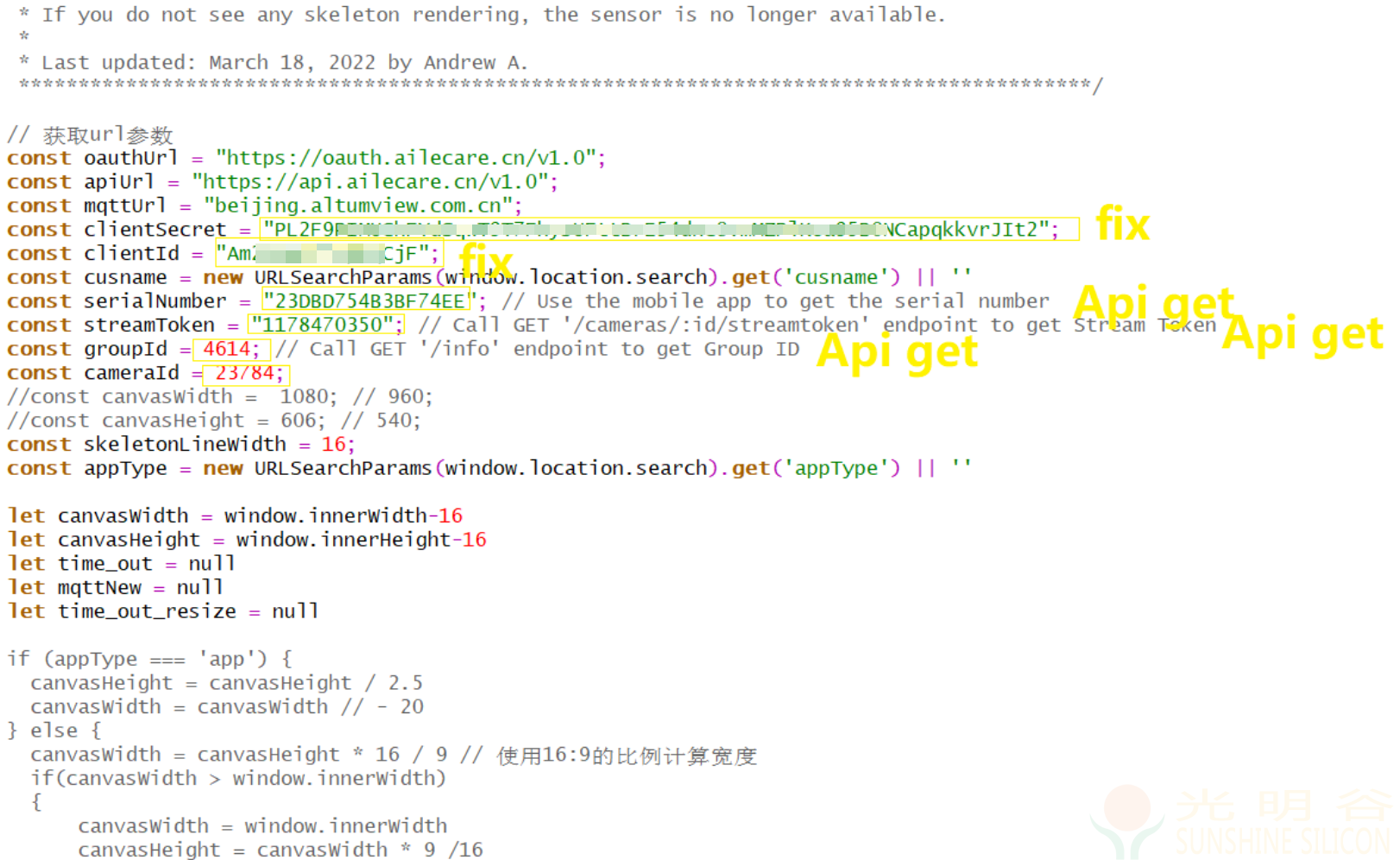Select the streamToken value 1178470350
This screenshot has width=1400, height=860.
coord(326,325)
